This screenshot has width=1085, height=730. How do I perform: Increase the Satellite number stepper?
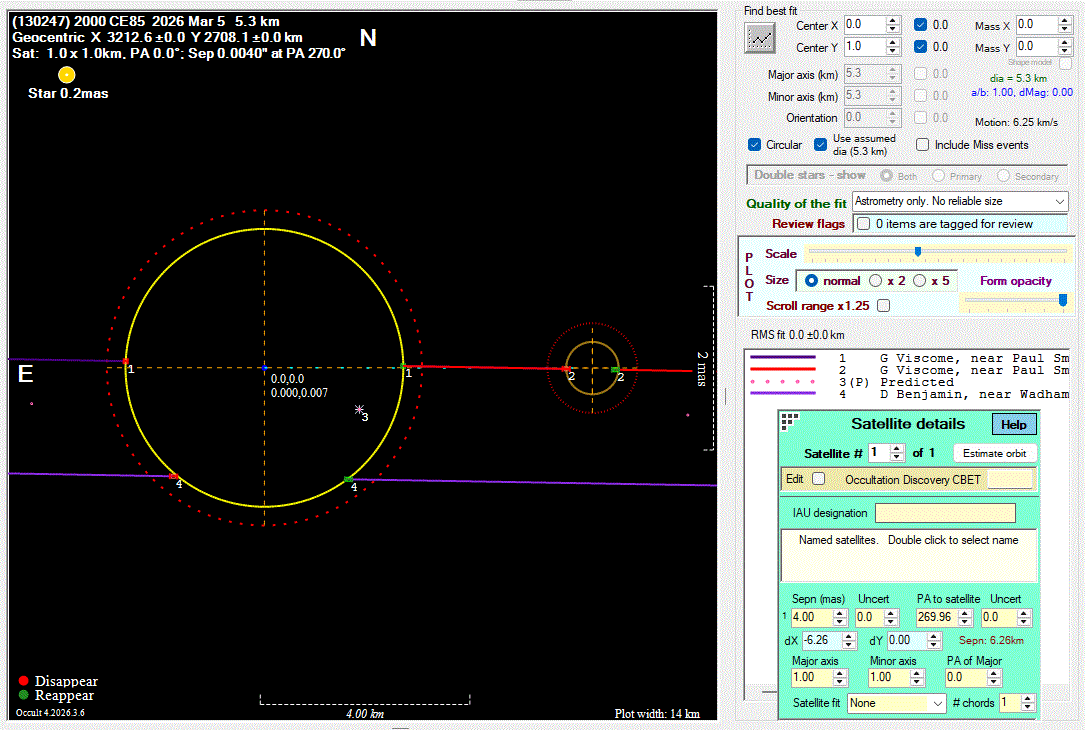(x=896, y=449)
